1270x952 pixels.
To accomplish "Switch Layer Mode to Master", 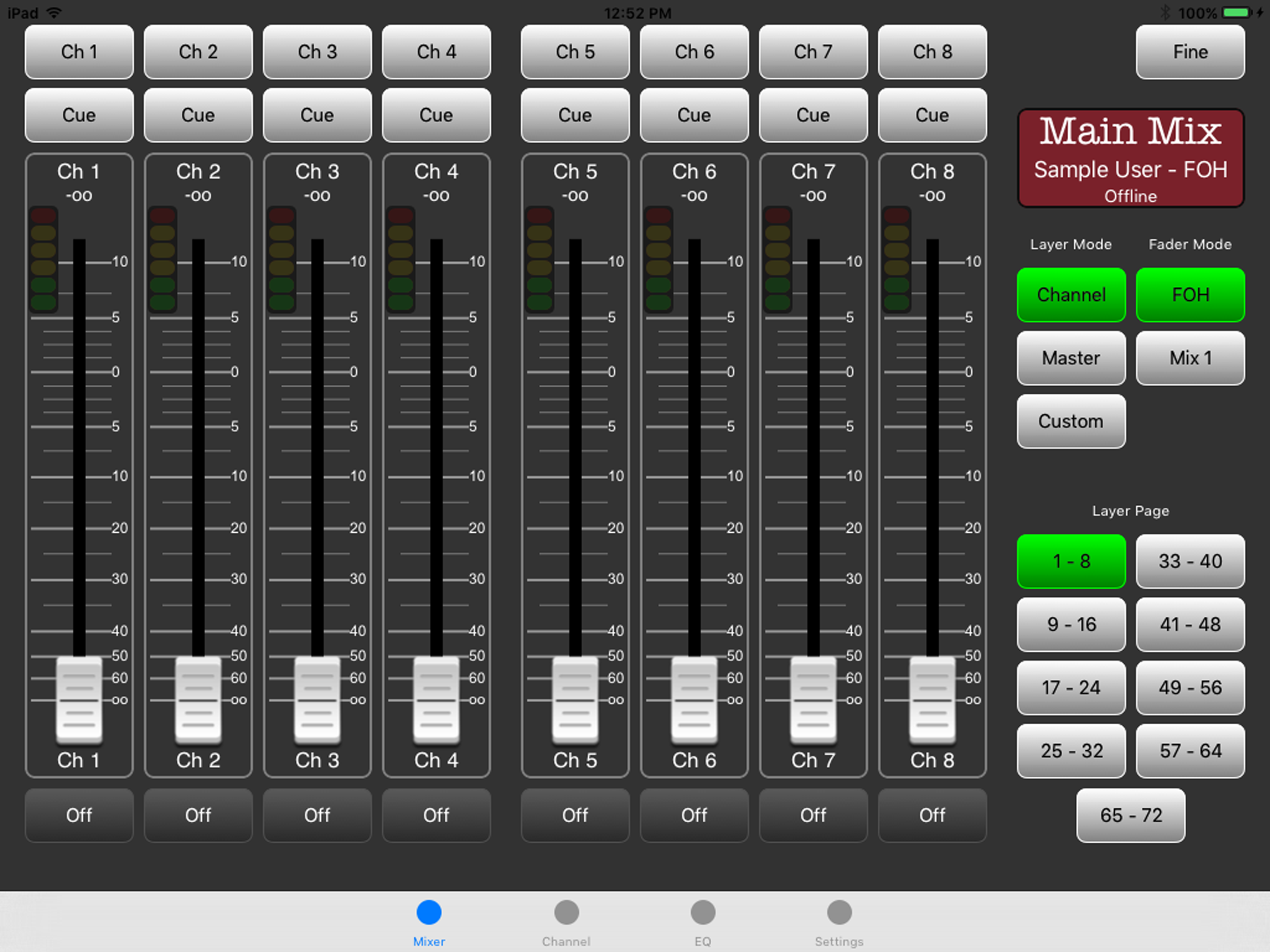I will 1071,358.
